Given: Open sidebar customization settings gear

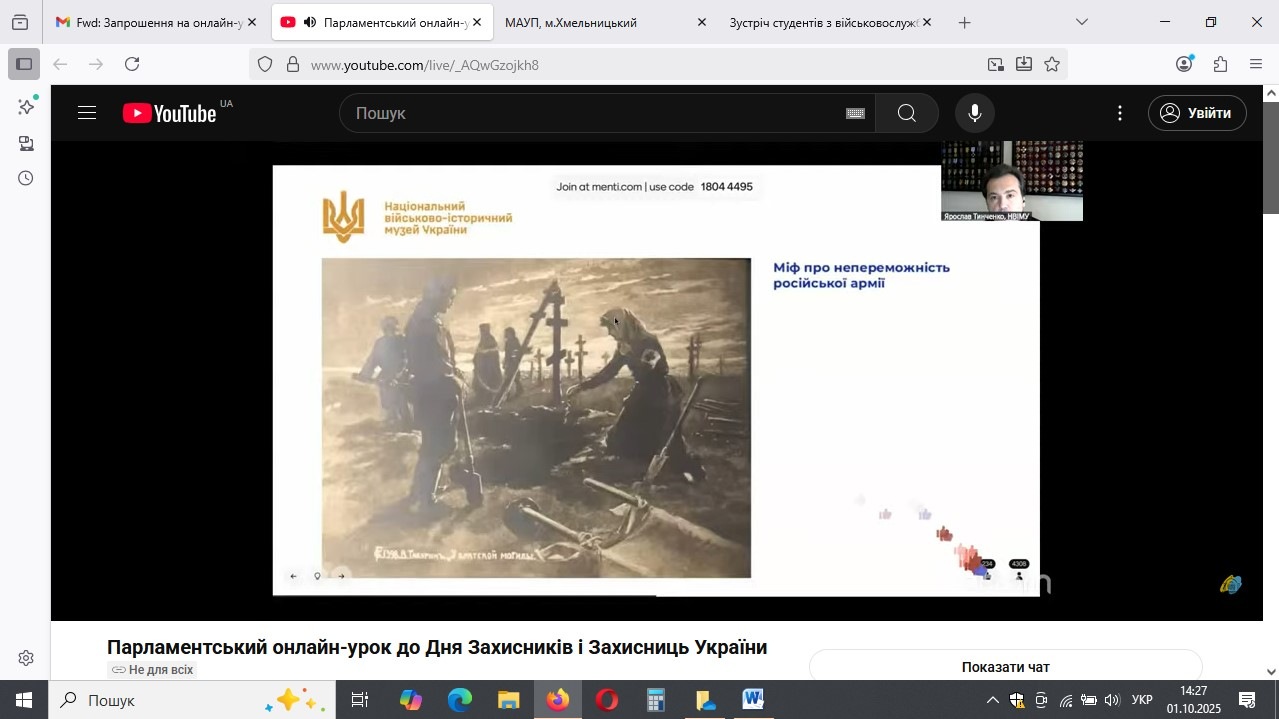Looking at the screenshot, I should tap(26, 658).
